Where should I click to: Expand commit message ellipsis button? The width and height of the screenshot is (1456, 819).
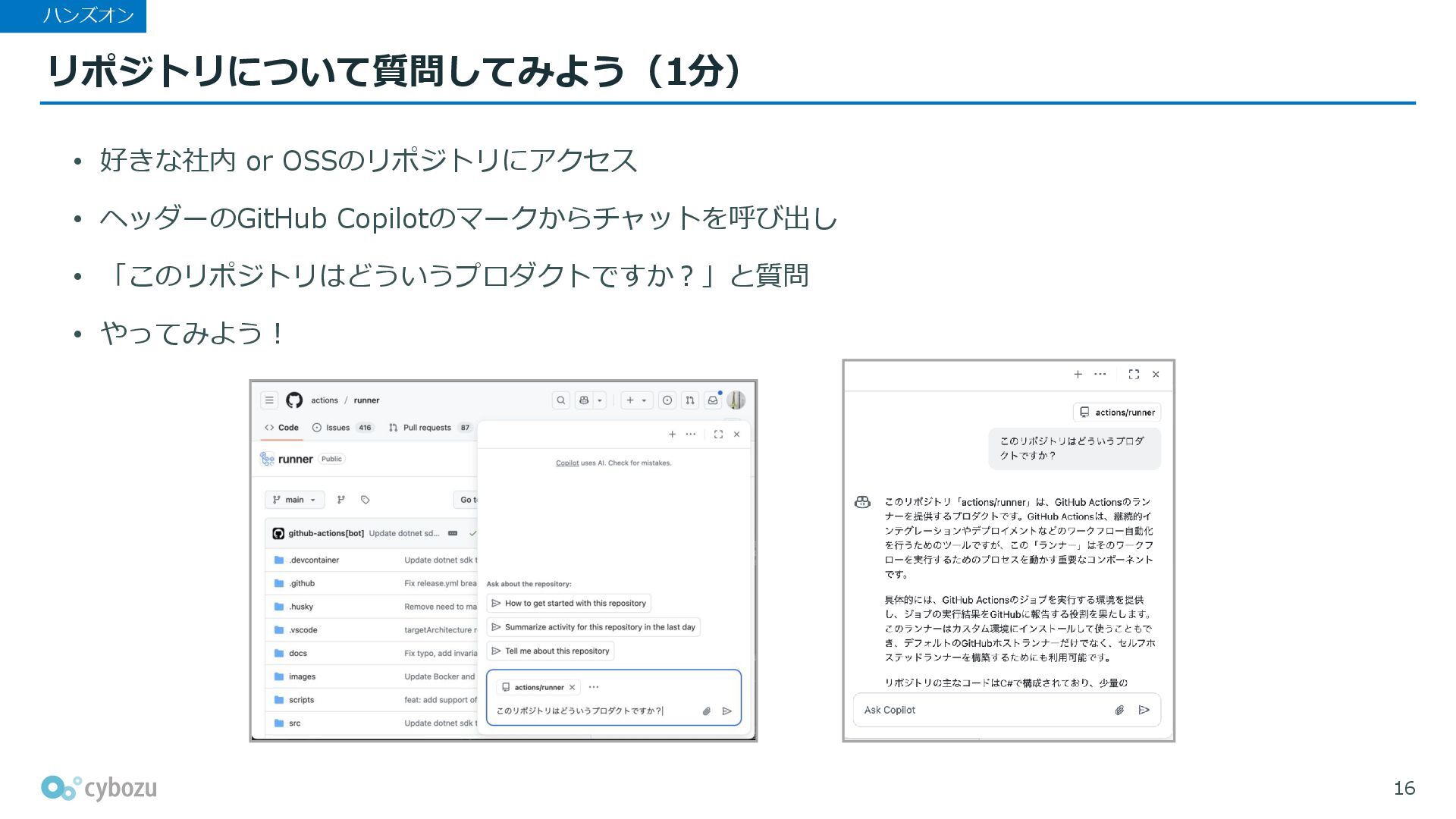[x=453, y=533]
